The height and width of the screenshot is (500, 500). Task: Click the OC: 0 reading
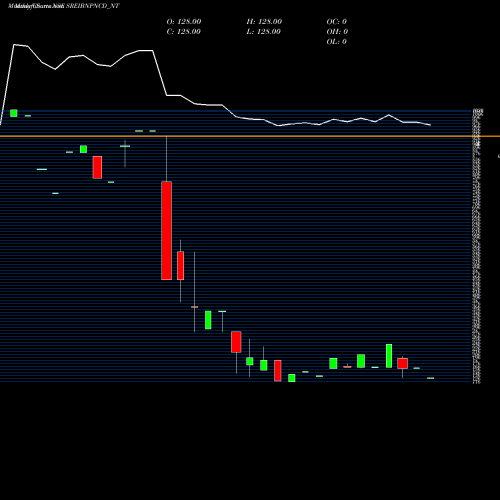(x=336, y=21)
